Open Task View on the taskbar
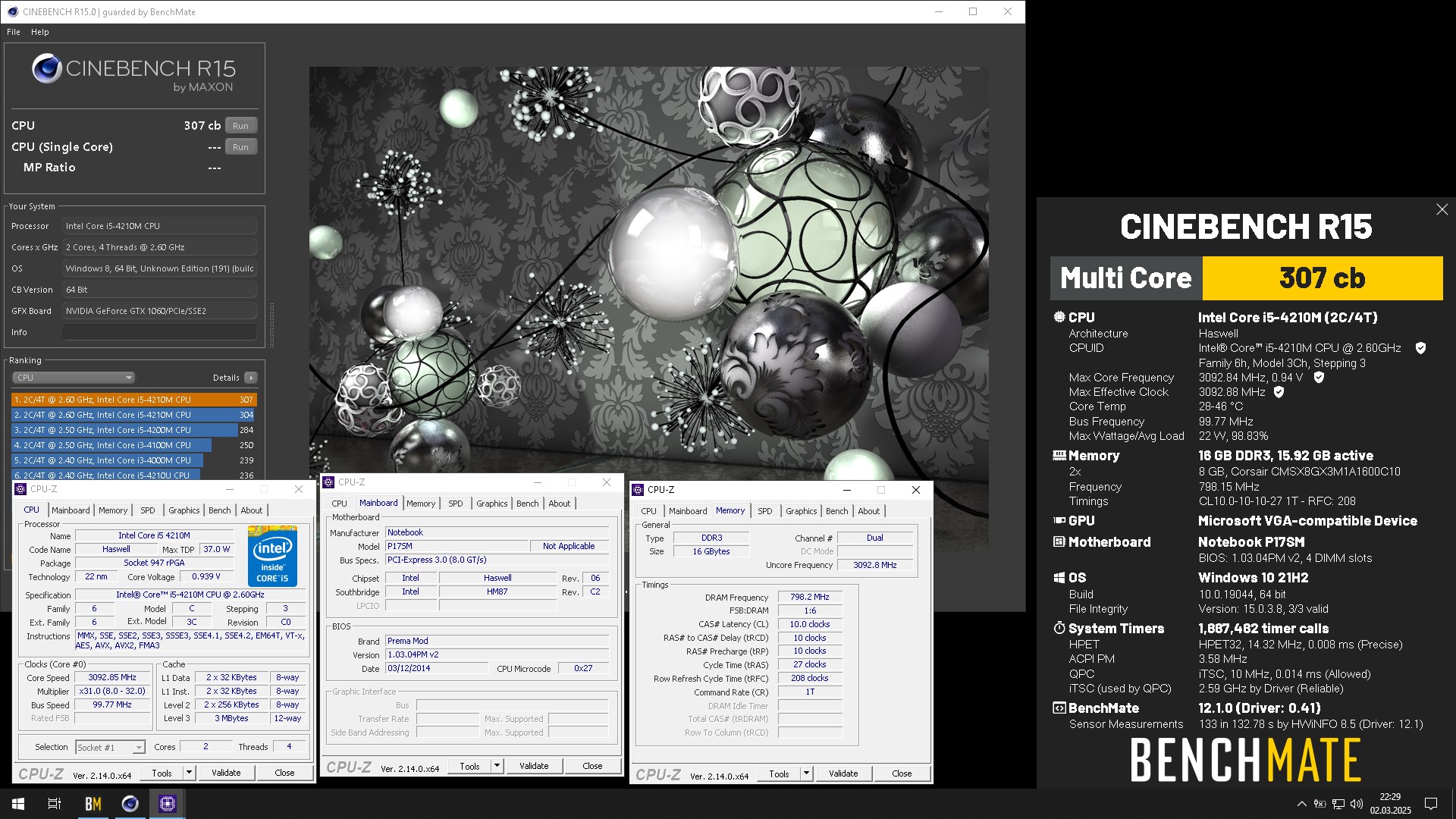The height and width of the screenshot is (819, 1456). (55, 804)
